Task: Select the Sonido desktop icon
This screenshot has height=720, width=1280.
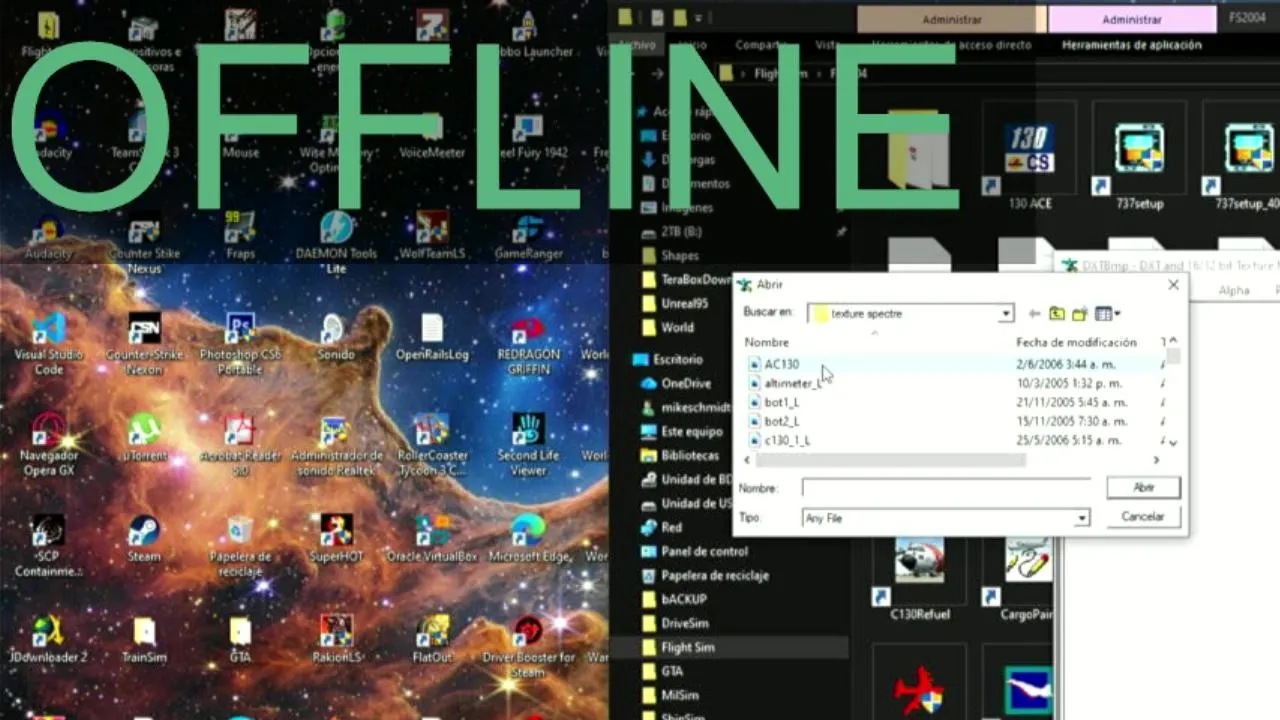Action: [x=336, y=337]
